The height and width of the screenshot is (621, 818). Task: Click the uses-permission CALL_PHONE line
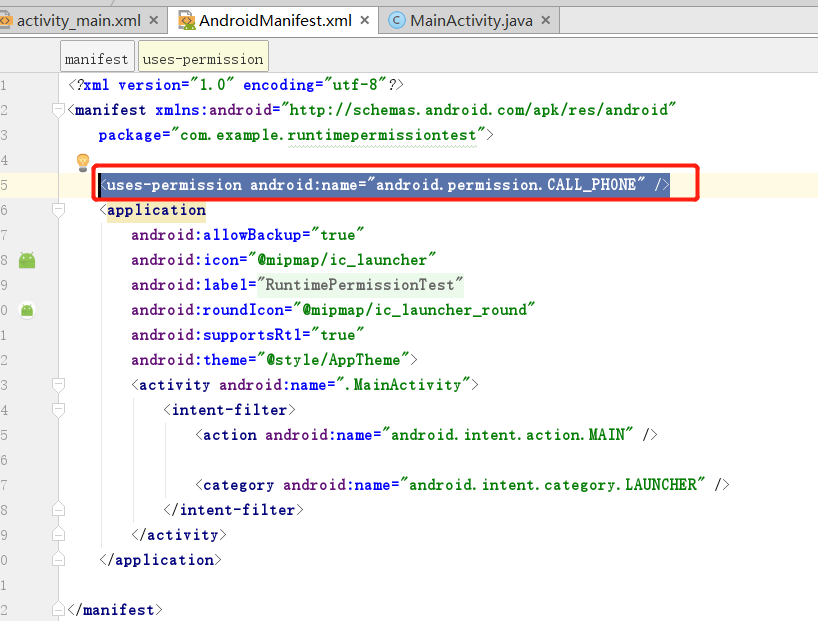(384, 185)
